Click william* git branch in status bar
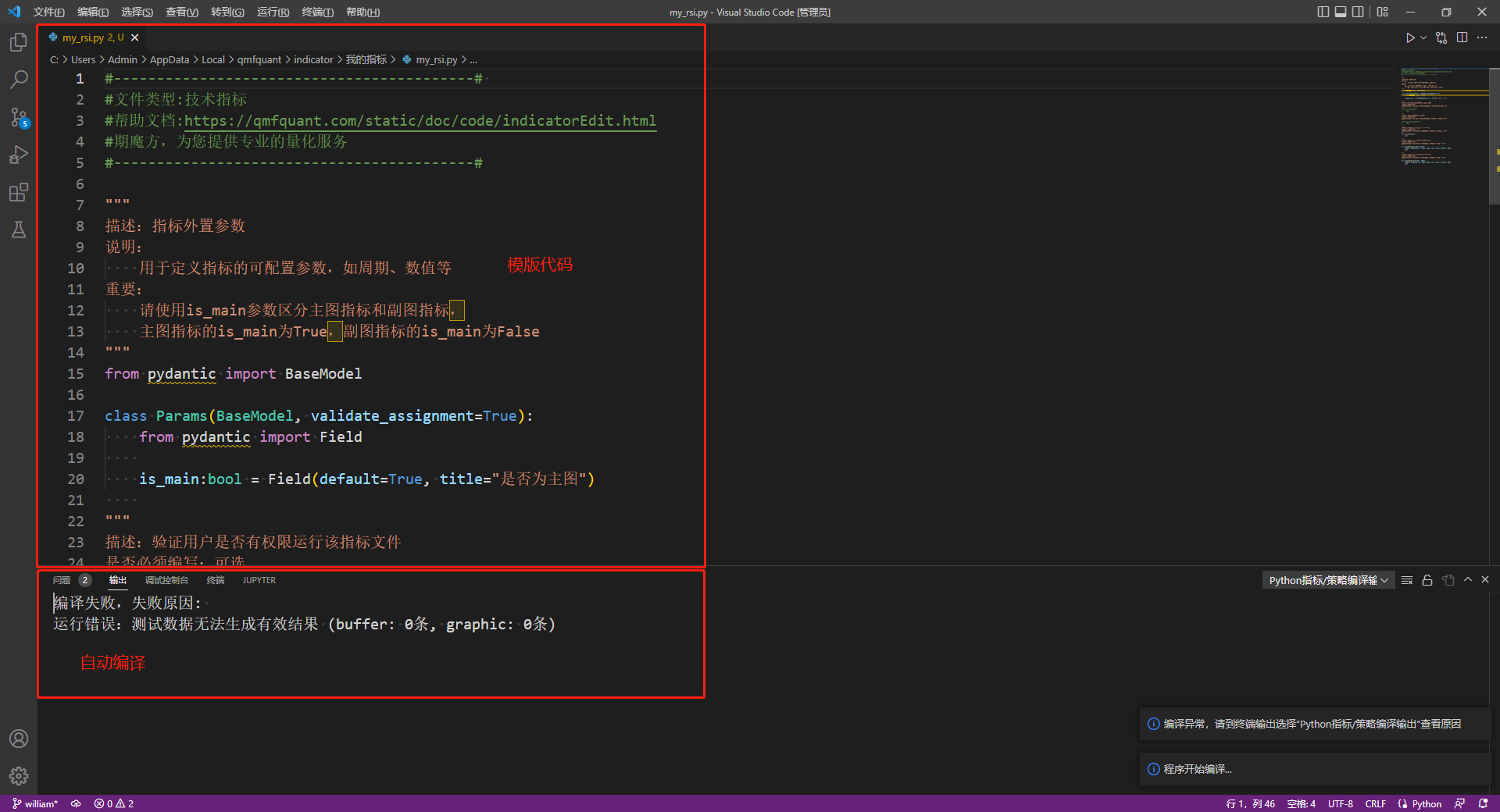This screenshot has width=1500, height=812. [35, 803]
